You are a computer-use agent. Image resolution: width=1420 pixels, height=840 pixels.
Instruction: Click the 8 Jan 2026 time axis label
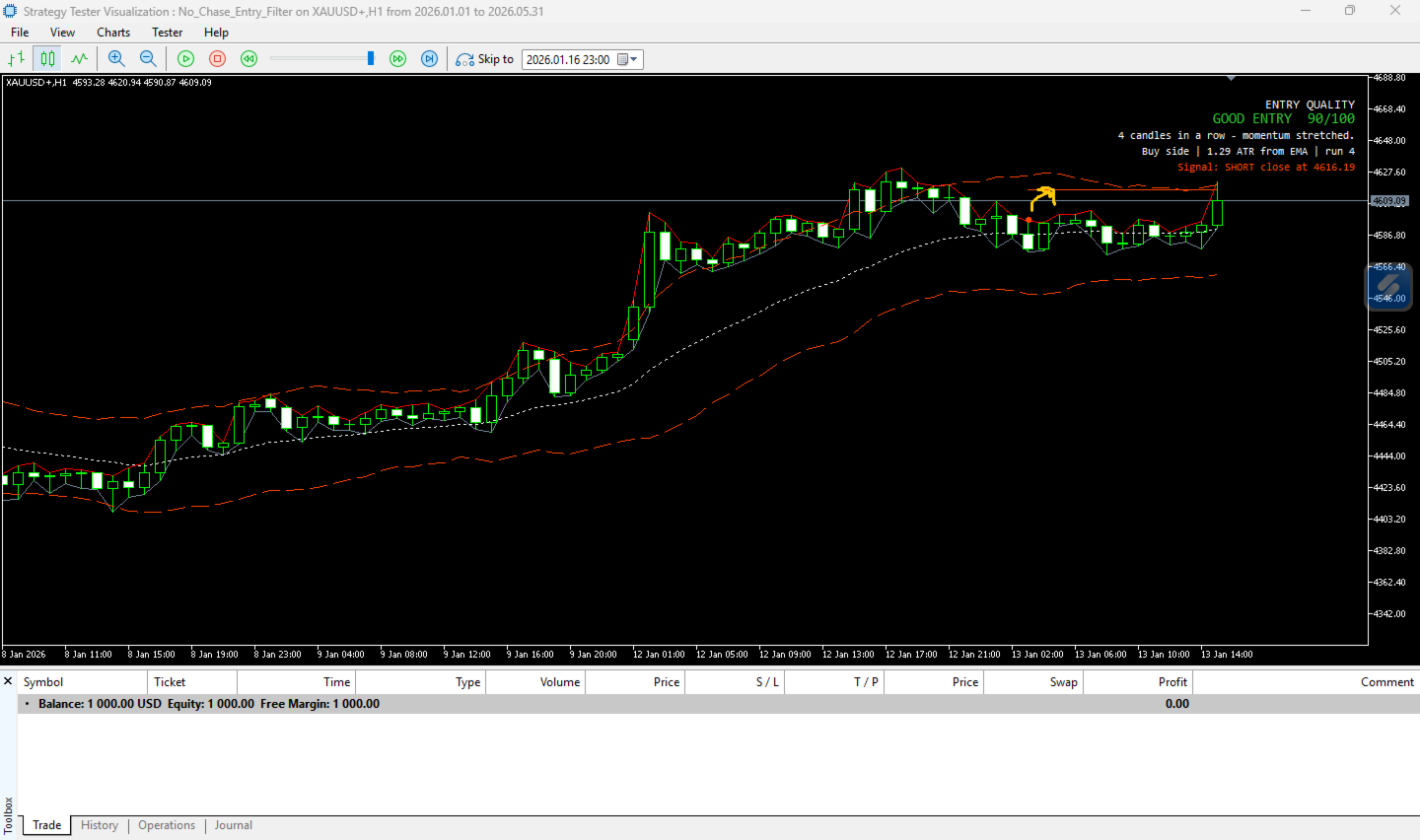(25, 655)
